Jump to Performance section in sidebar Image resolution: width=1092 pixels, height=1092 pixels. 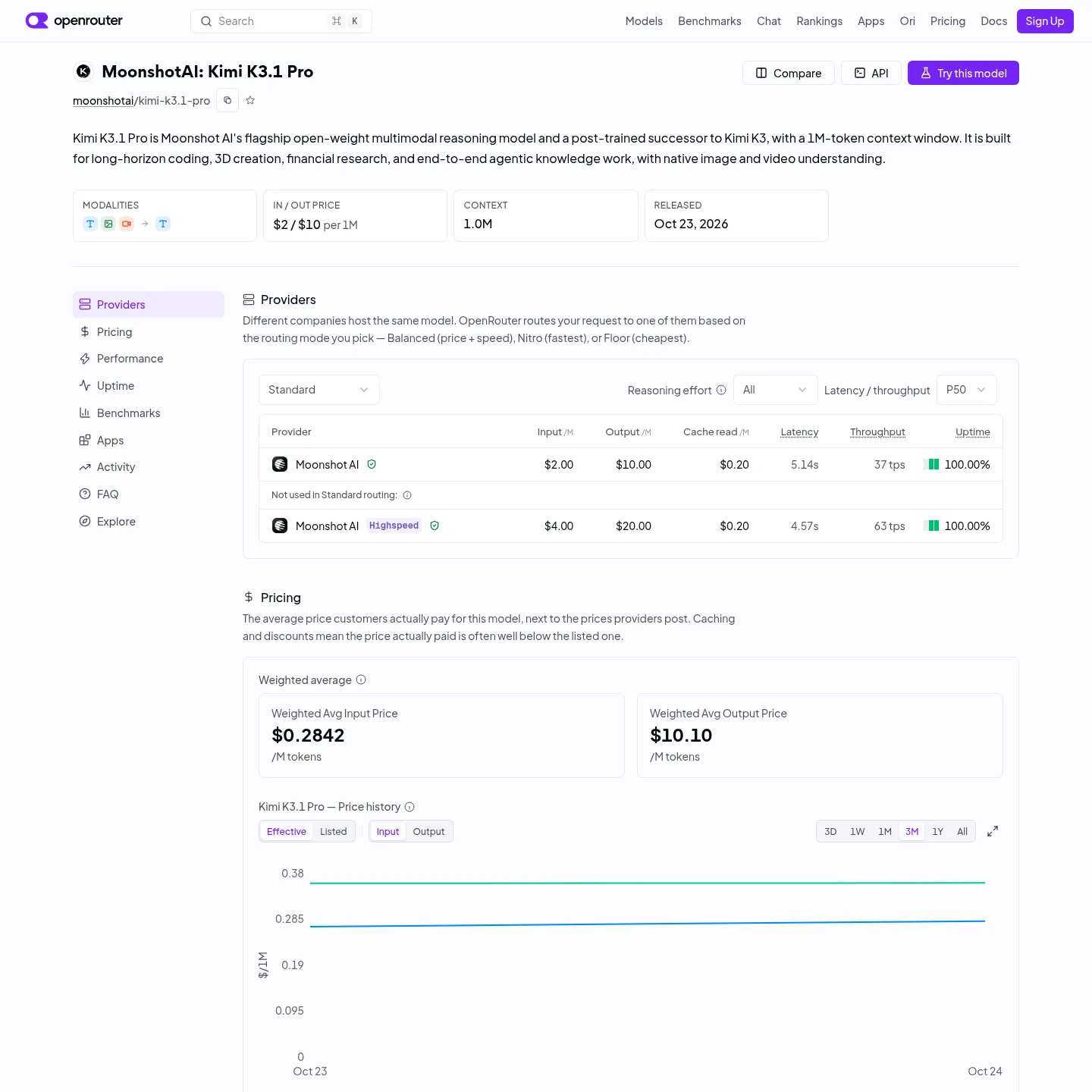tap(149, 359)
